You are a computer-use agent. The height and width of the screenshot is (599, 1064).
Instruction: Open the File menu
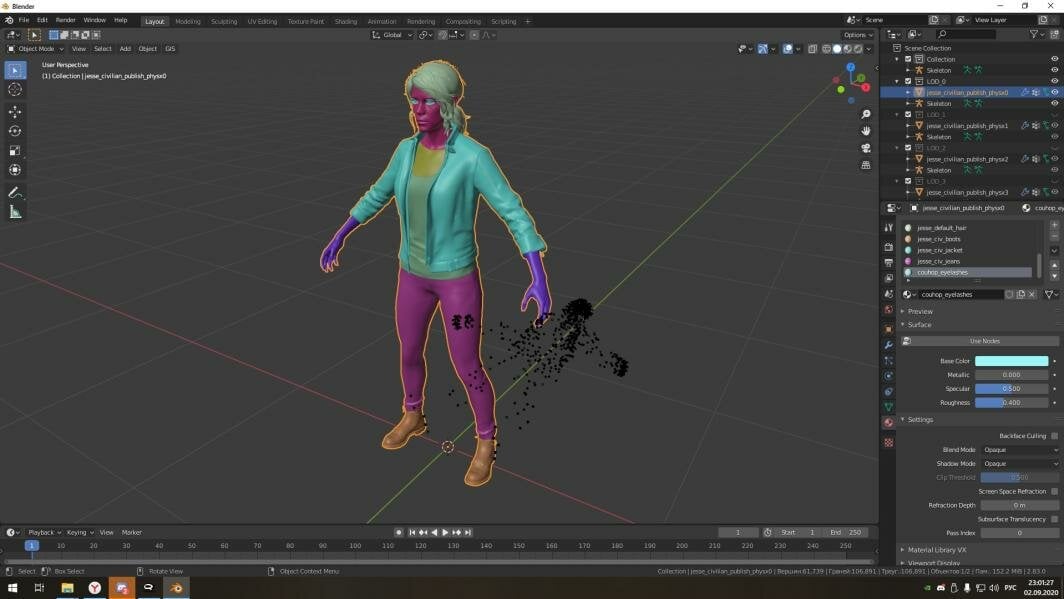(x=24, y=20)
